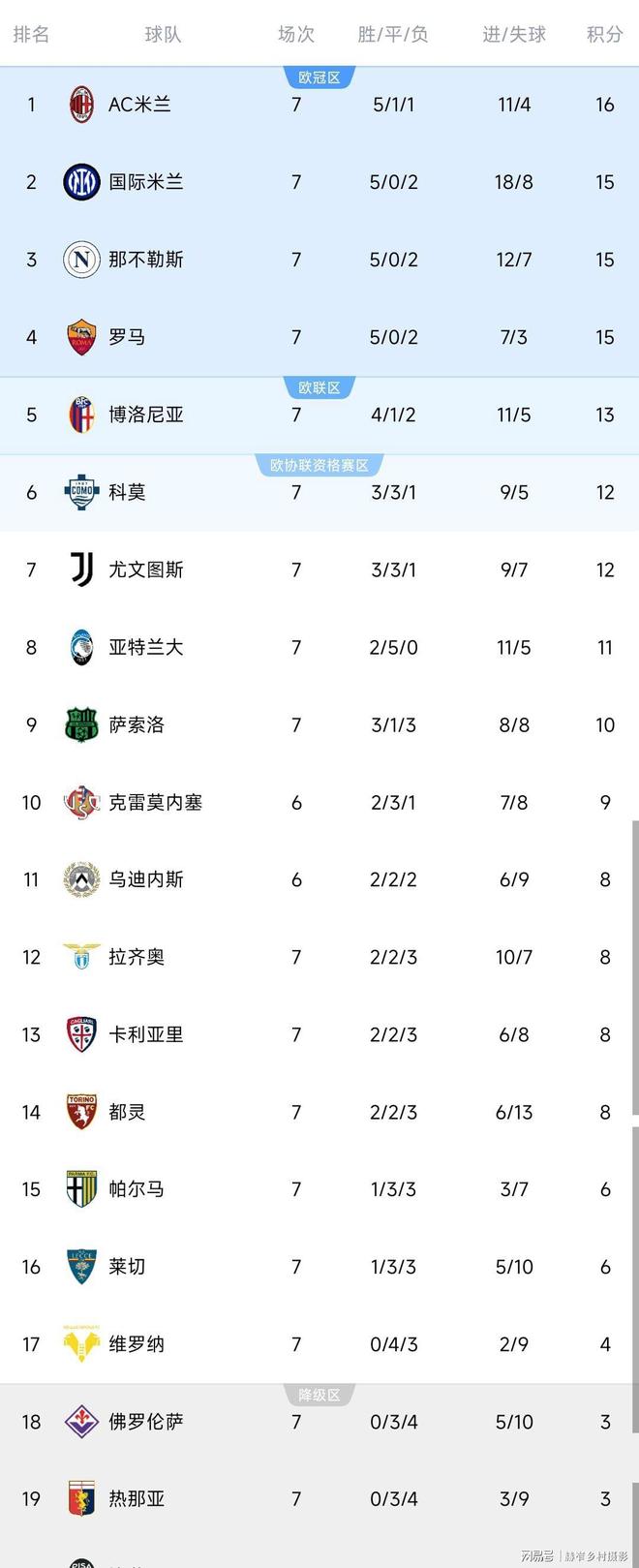The height and width of the screenshot is (1568, 639).
Task: Select the 拉齐奥 eagle badge
Action: pos(80,957)
